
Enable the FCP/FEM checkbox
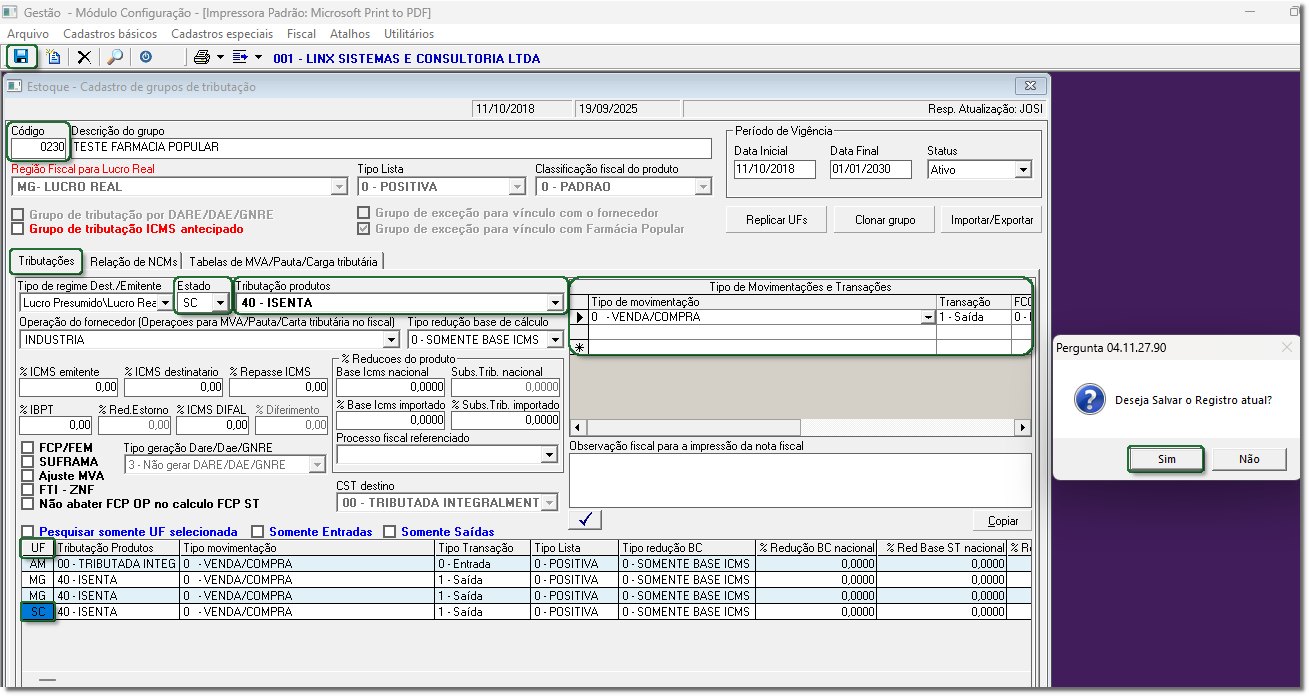click(x=28, y=448)
